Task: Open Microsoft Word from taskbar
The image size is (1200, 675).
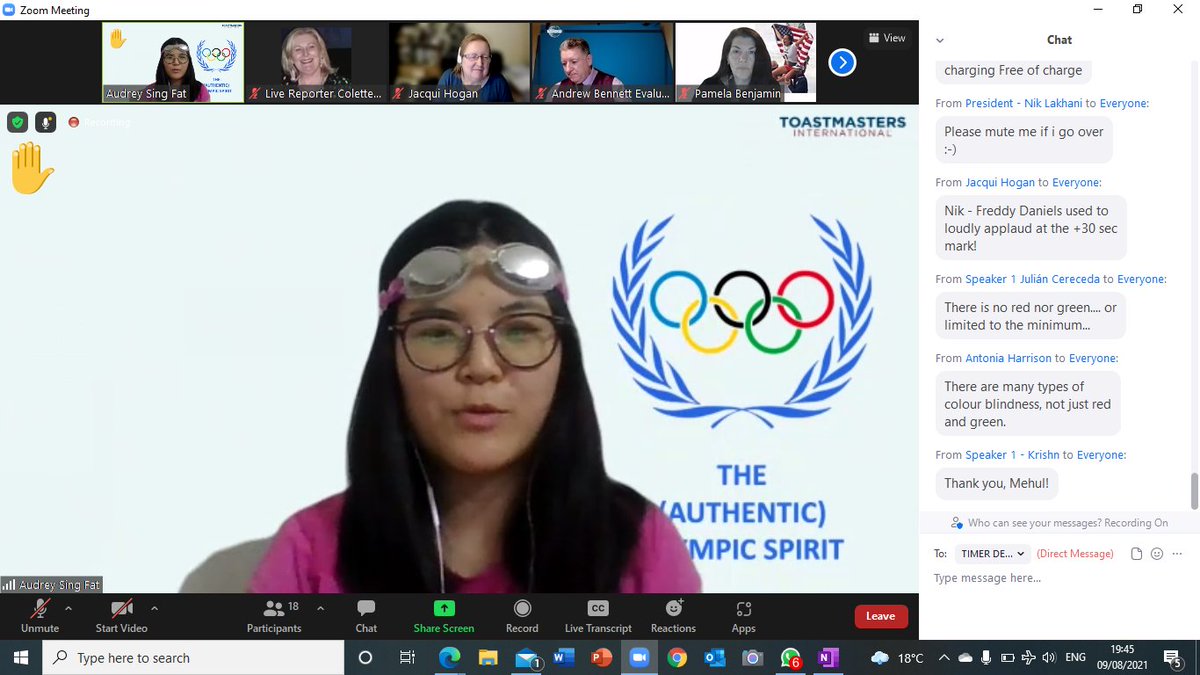Action: point(563,658)
